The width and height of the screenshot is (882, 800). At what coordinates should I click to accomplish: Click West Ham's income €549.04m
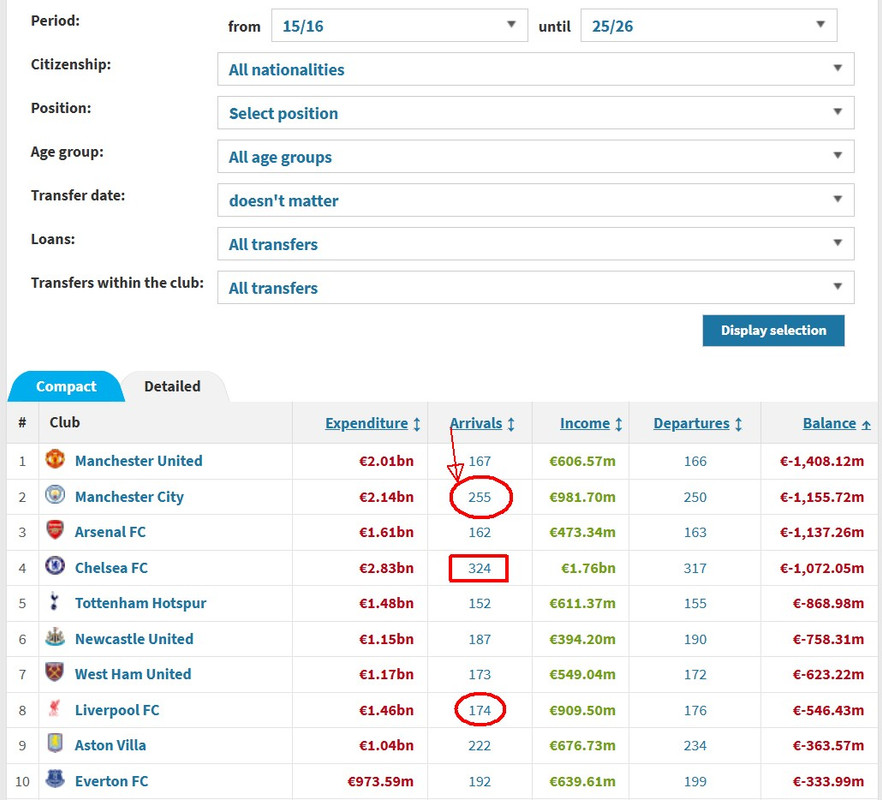coord(582,675)
